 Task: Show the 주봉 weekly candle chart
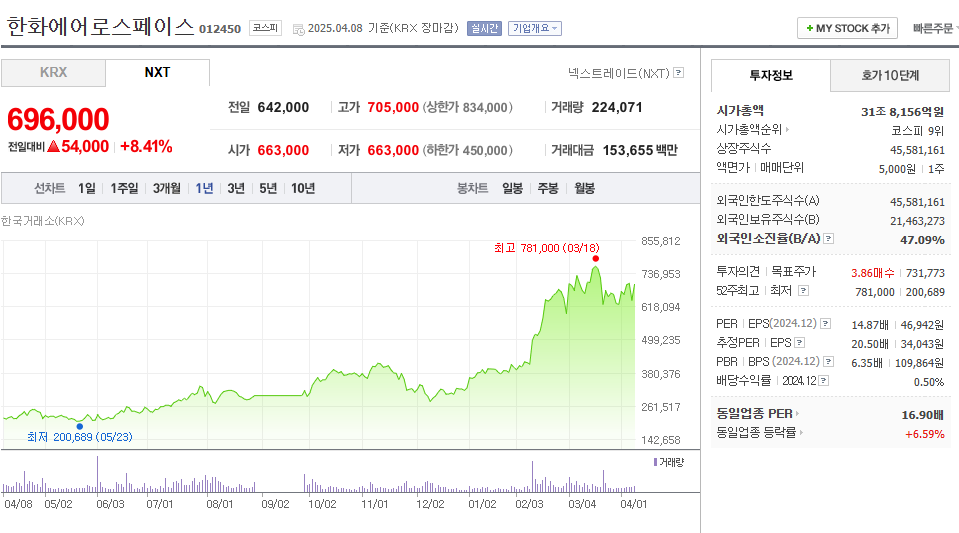coord(548,188)
